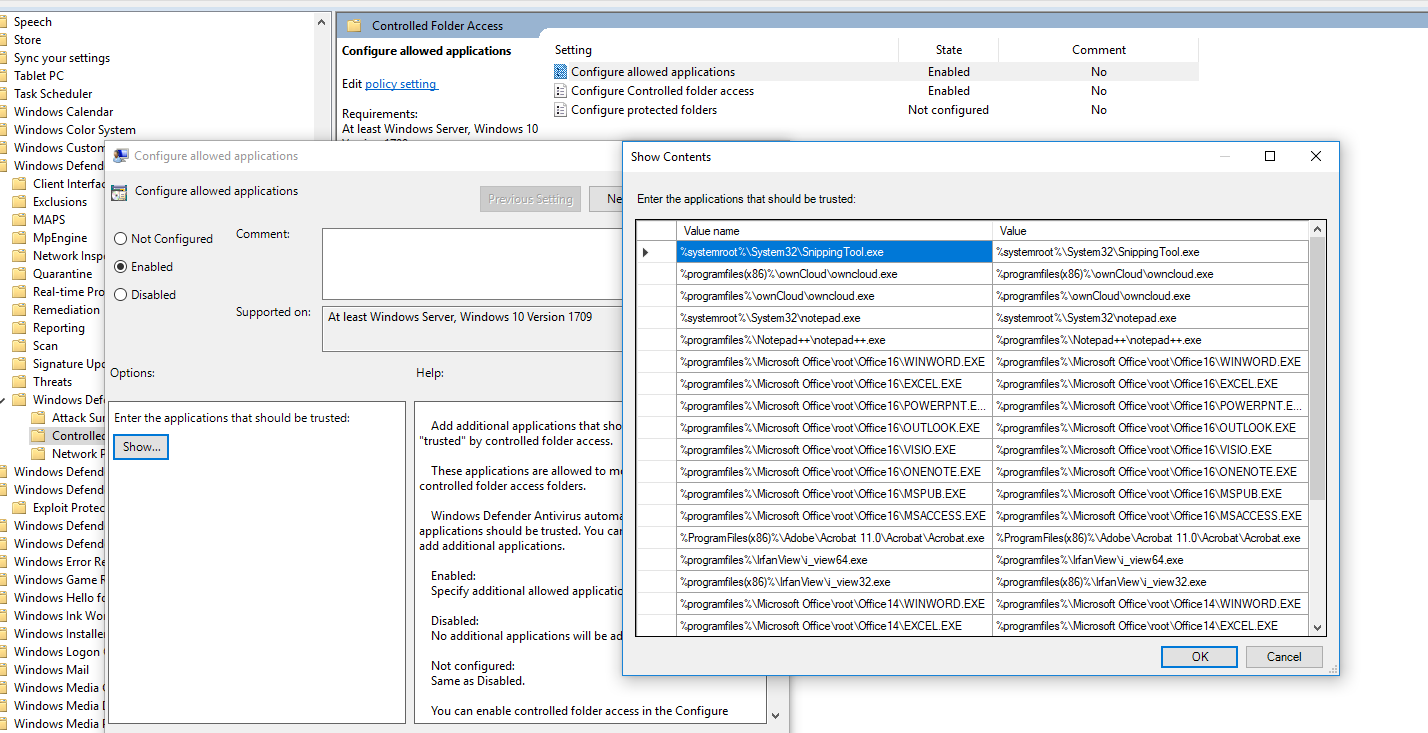Viewport: 1428px width, 733px height.
Task: Select Value name cell for Office16\WINWORD.EXE
Action: [834, 362]
